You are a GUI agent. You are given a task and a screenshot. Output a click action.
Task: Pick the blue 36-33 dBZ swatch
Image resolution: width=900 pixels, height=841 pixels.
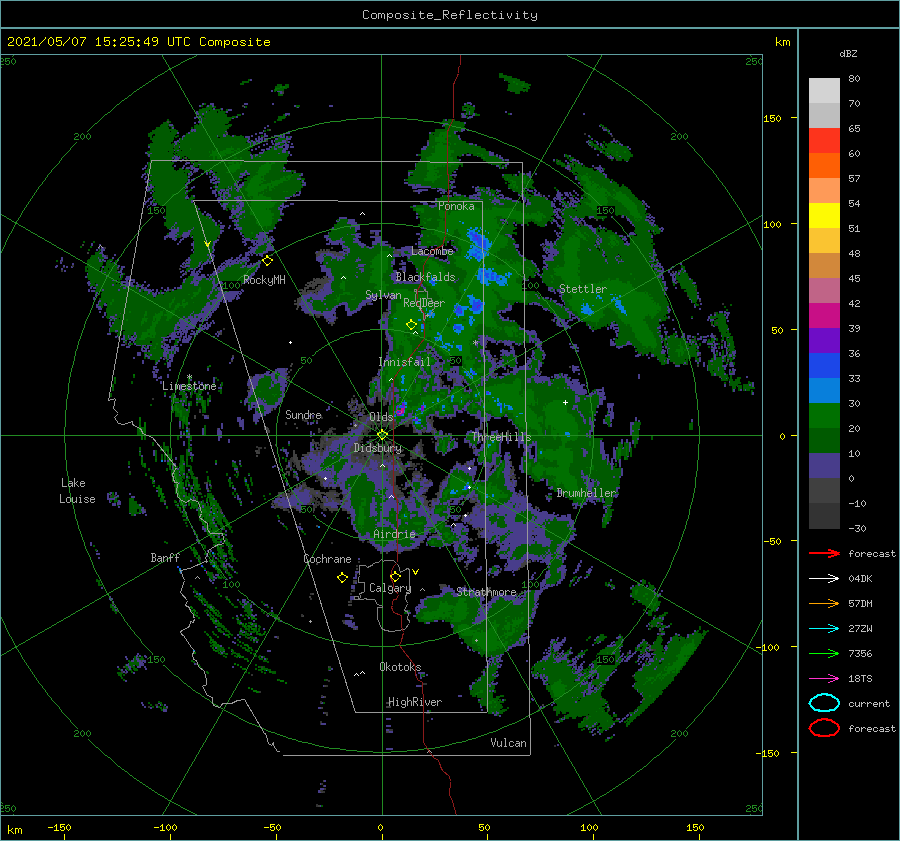(824, 366)
